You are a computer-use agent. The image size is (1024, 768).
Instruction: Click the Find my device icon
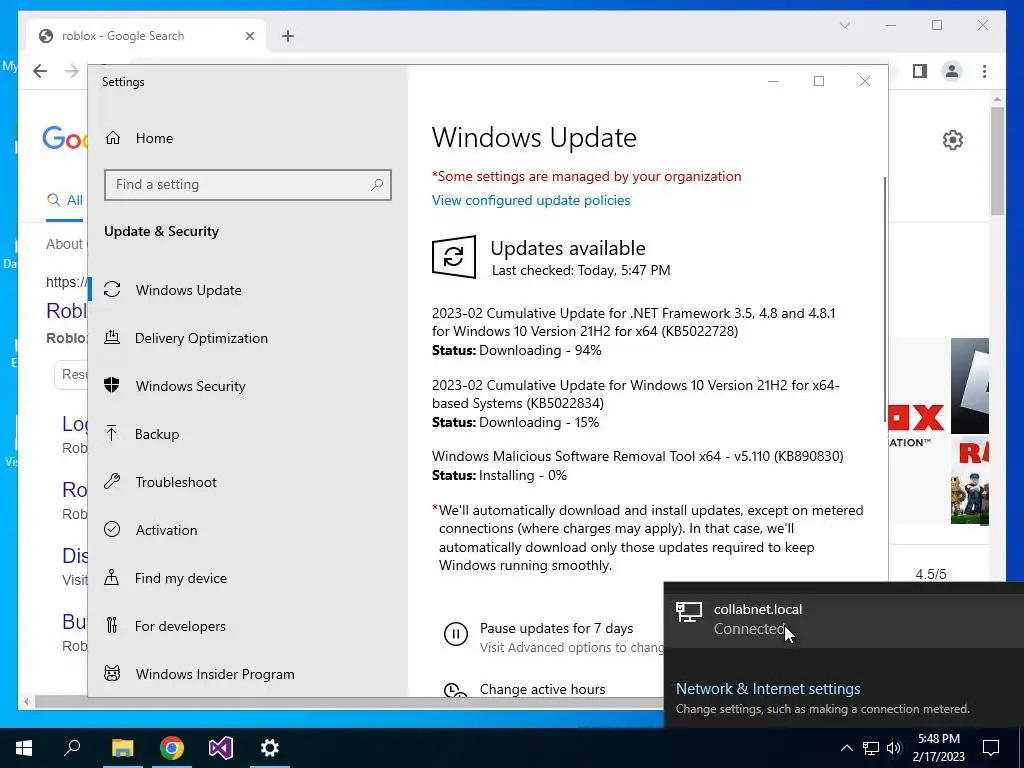coord(112,578)
